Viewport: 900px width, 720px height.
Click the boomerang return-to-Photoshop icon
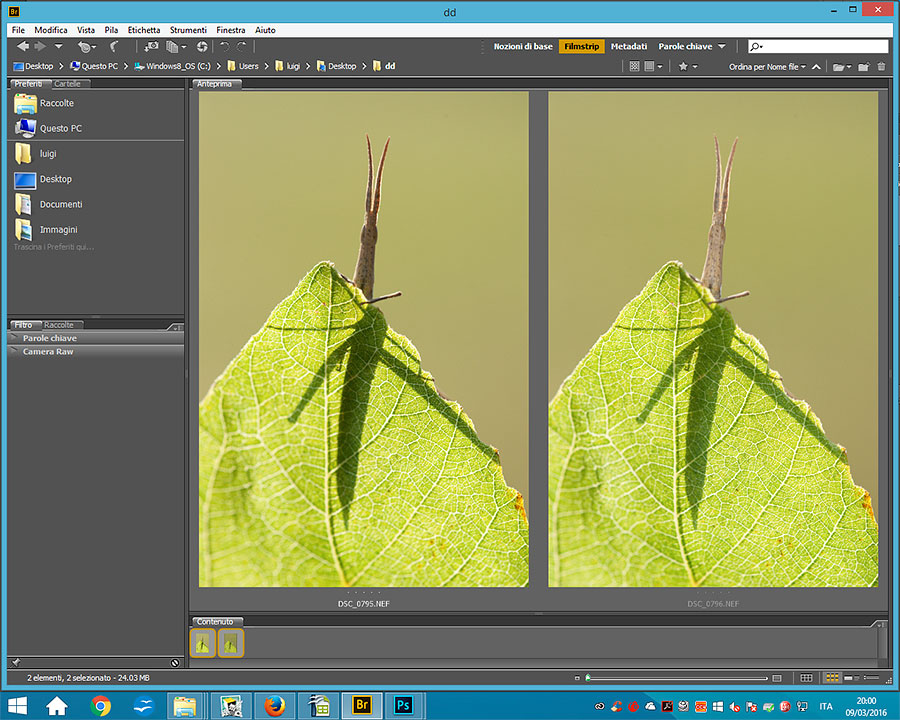coord(114,47)
